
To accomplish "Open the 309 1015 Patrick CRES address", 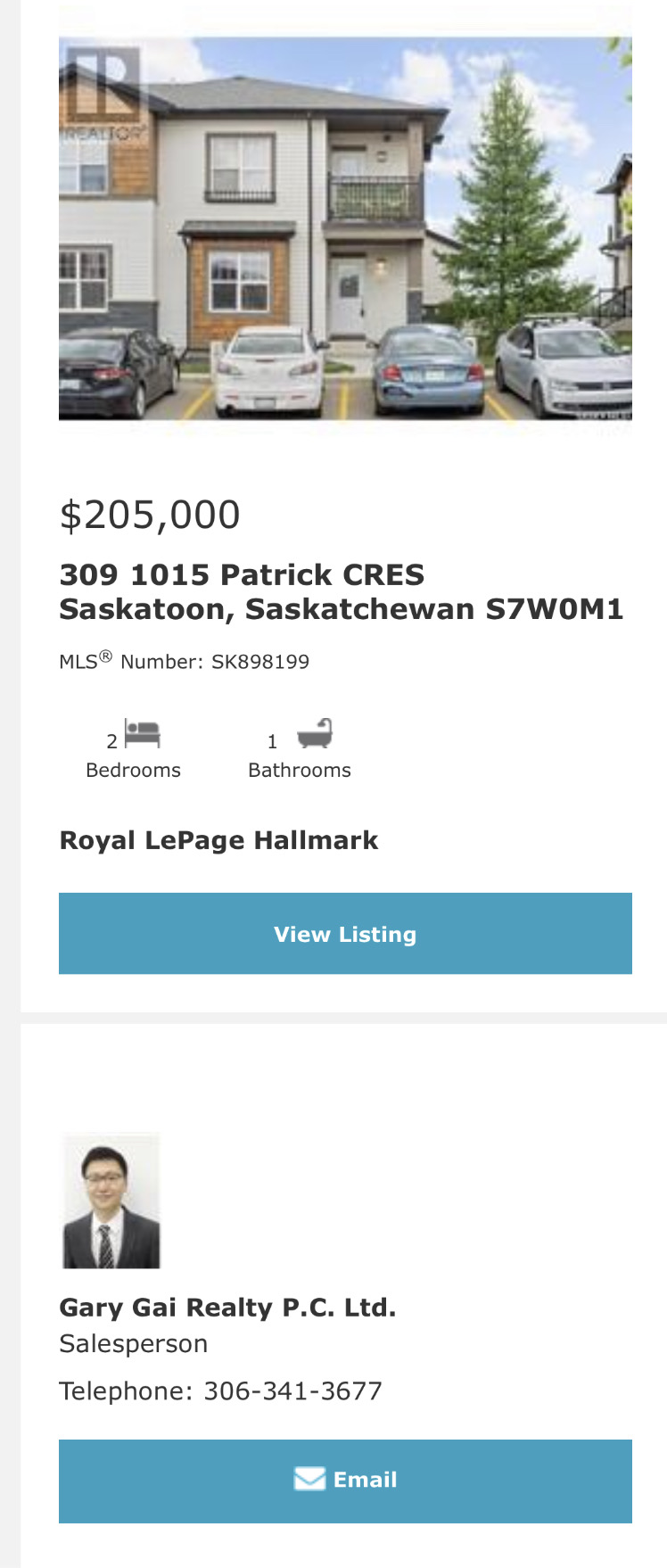I will [x=242, y=574].
